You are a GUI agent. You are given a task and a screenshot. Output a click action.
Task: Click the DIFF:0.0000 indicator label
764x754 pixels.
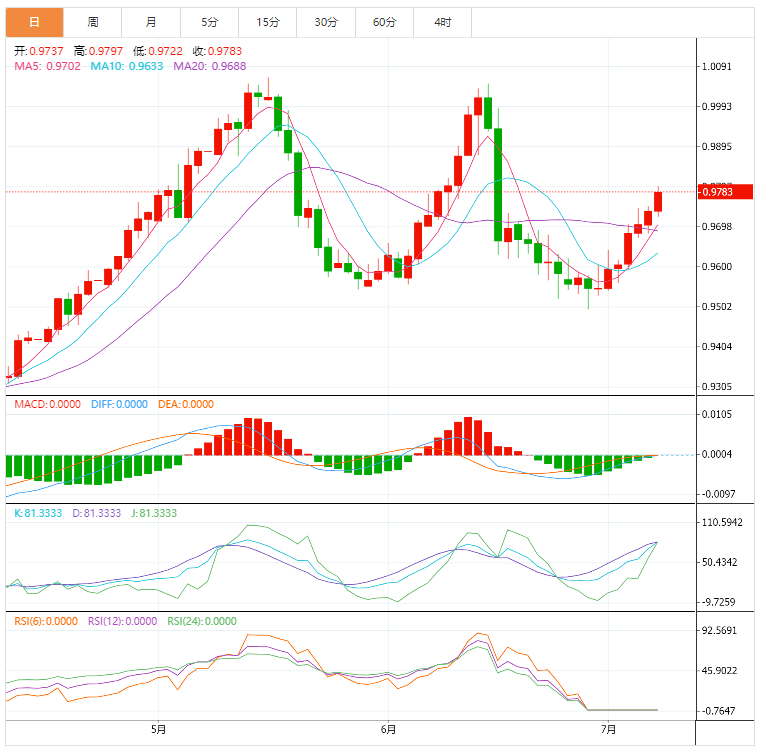pyautogui.click(x=119, y=404)
